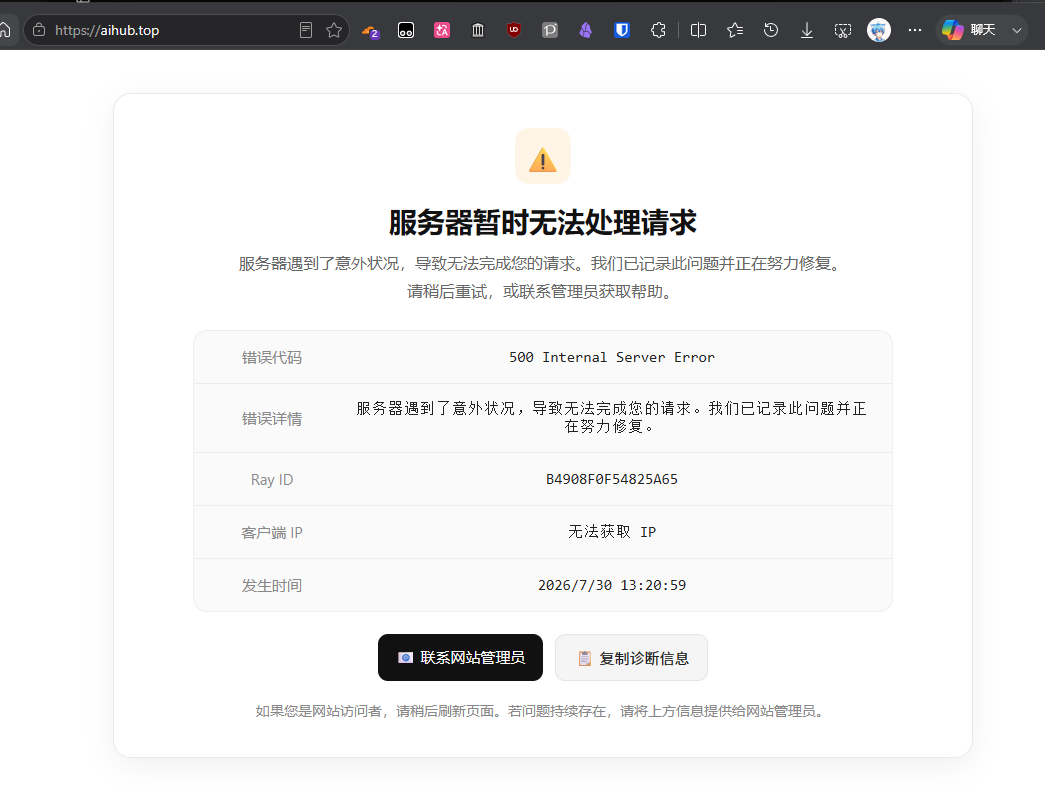Open the Wayback Machine pillar extension
The height and width of the screenshot is (791, 1045).
(x=478, y=30)
